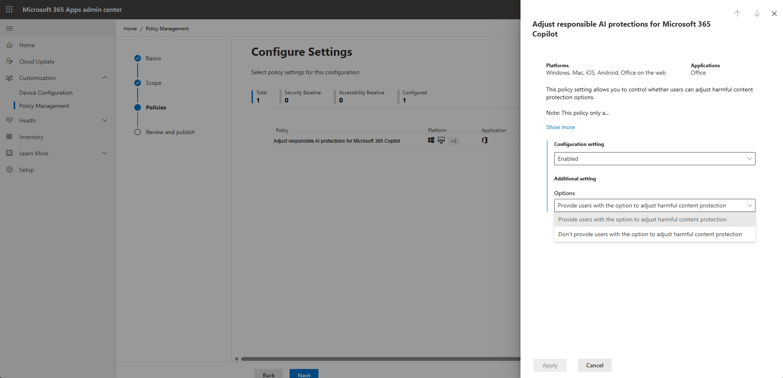Collapse the Options dropdown
Viewport: 783px width, 378px height.
coord(654,205)
